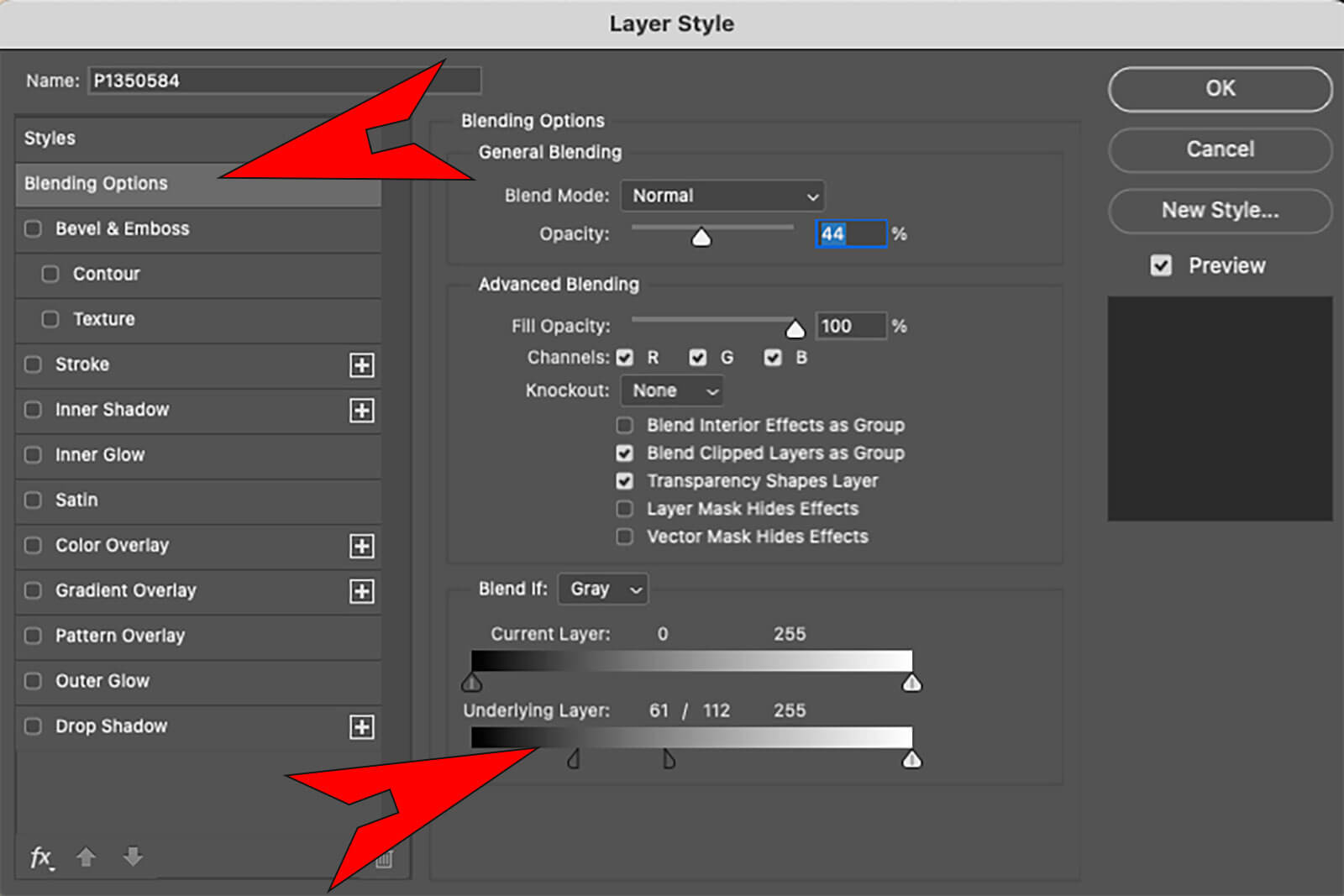Check Layer Mask Hides Effects

click(x=625, y=509)
